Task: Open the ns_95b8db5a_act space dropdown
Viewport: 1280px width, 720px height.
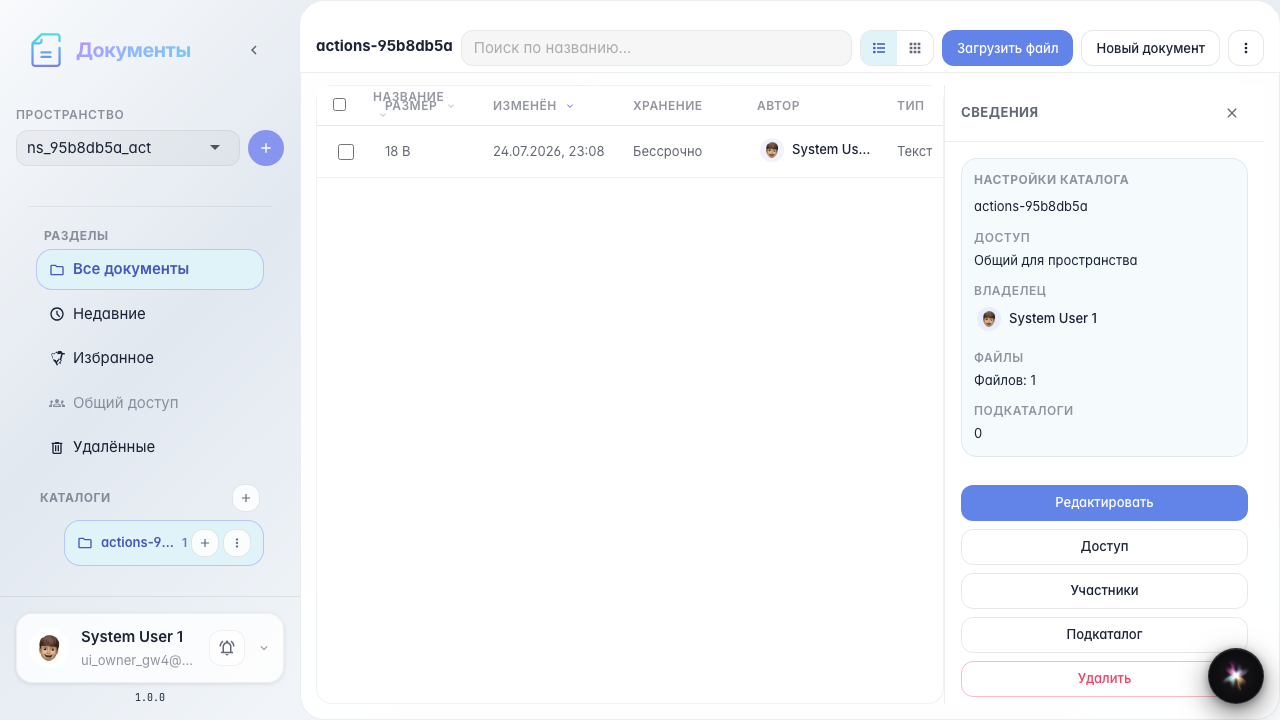Action: click(x=128, y=148)
